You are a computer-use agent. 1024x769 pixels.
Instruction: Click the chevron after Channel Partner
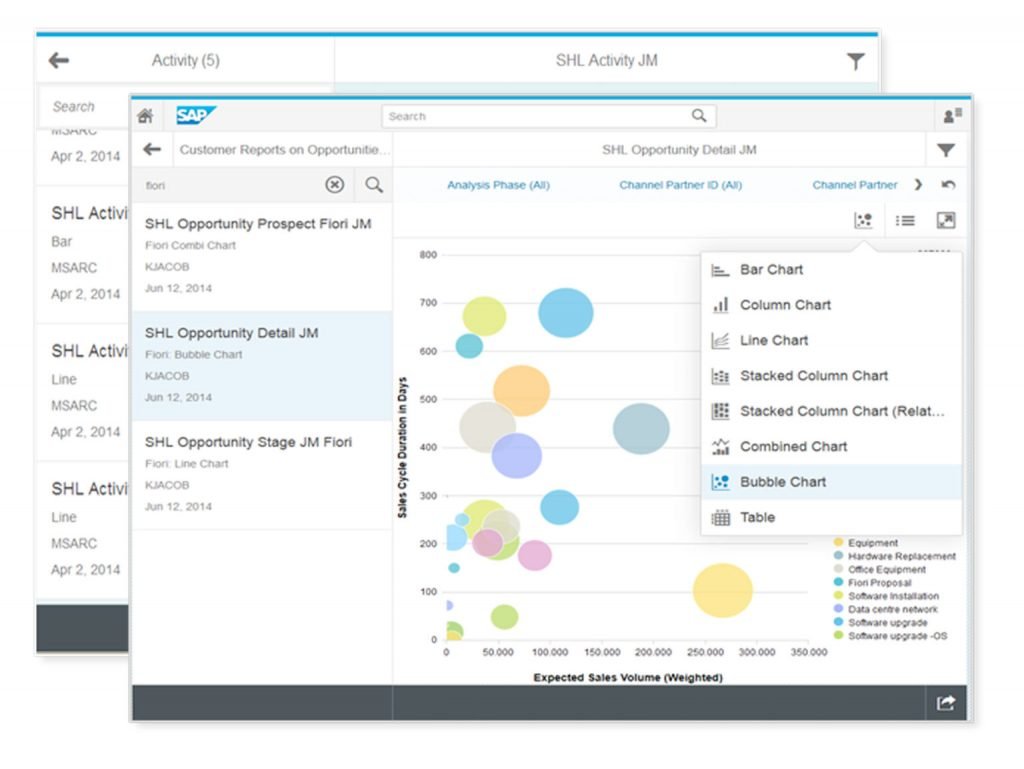[x=922, y=184]
